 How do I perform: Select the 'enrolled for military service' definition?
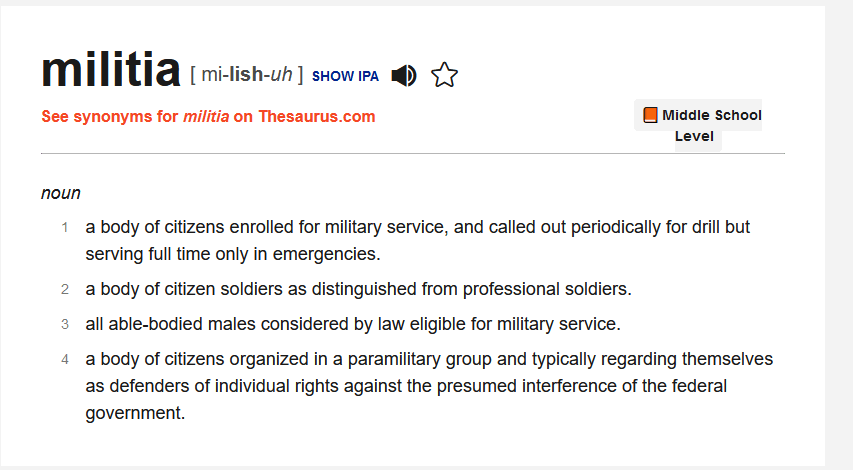point(417,227)
